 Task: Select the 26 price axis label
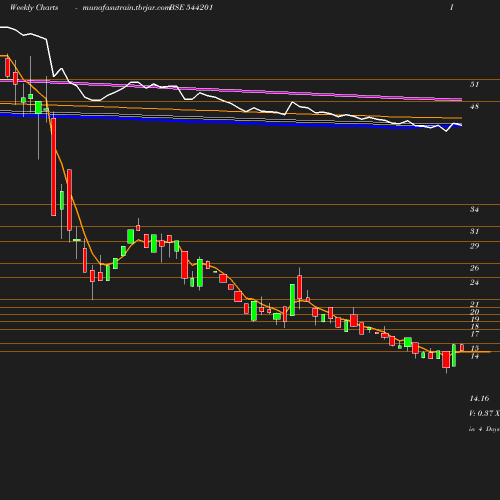[x=474, y=268]
